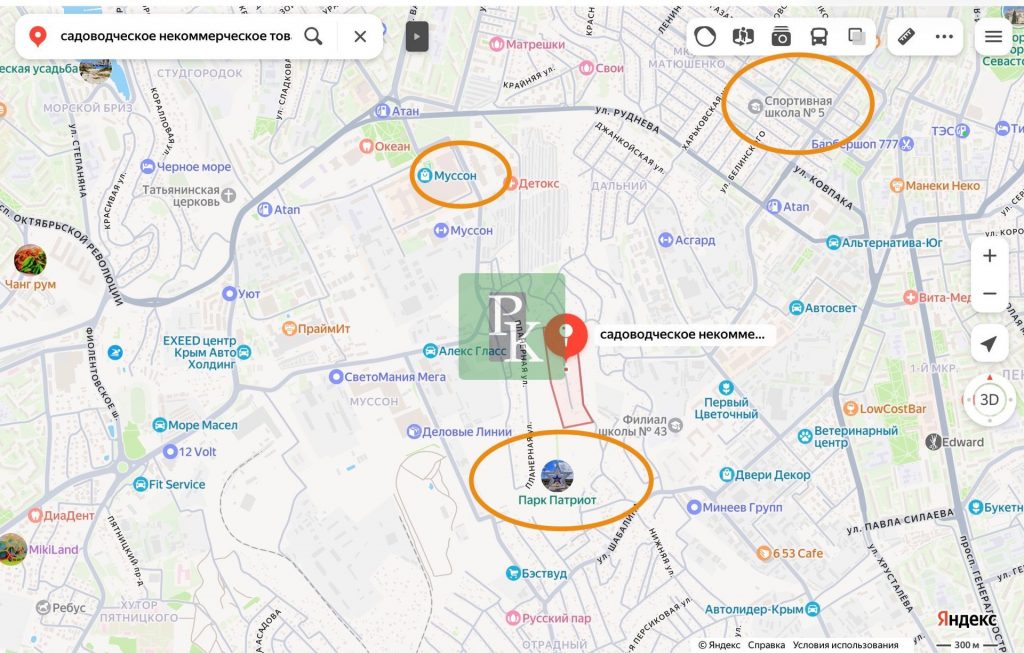Click into the search text field
The image size is (1024, 653).
(x=175, y=37)
